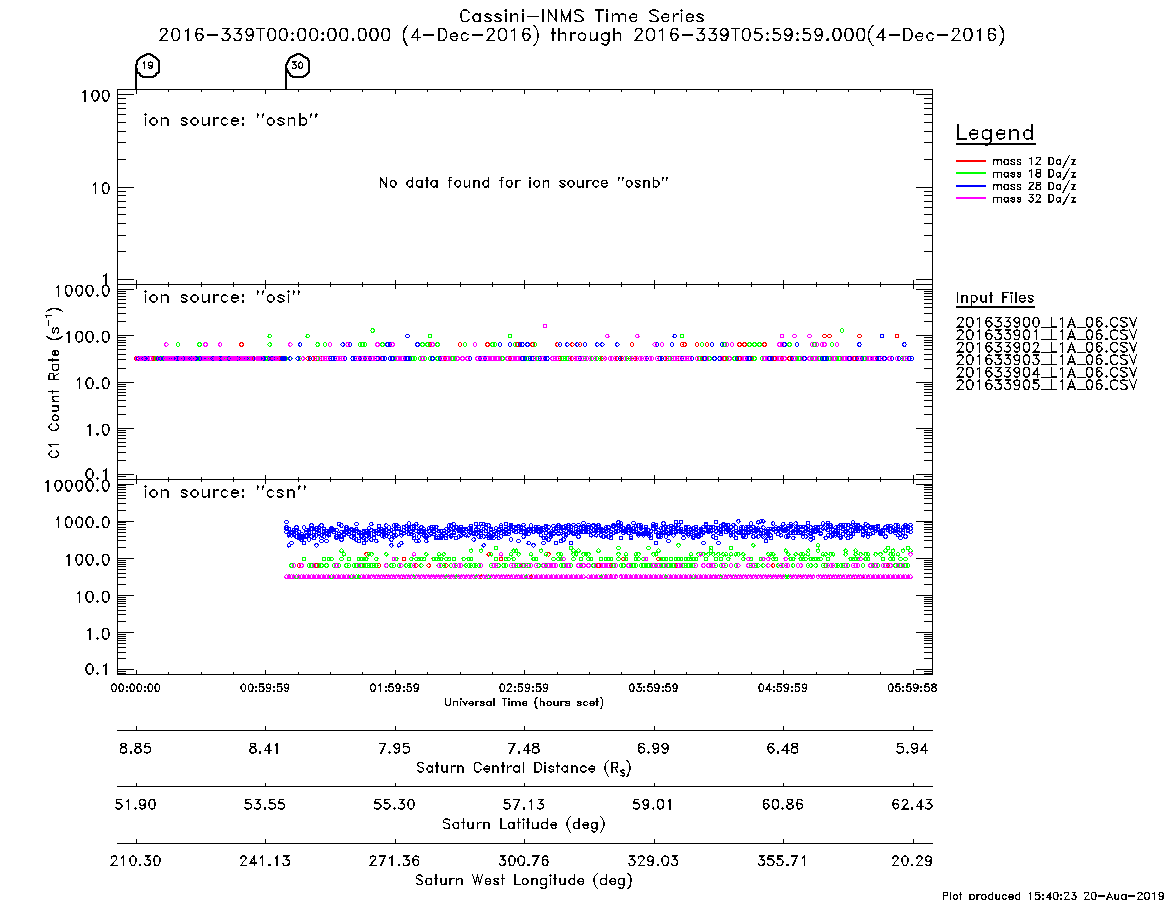Click the Saturn Latitude value 57.13
The width and height of the screenshot is (1165, 900).
coord(524,805)
